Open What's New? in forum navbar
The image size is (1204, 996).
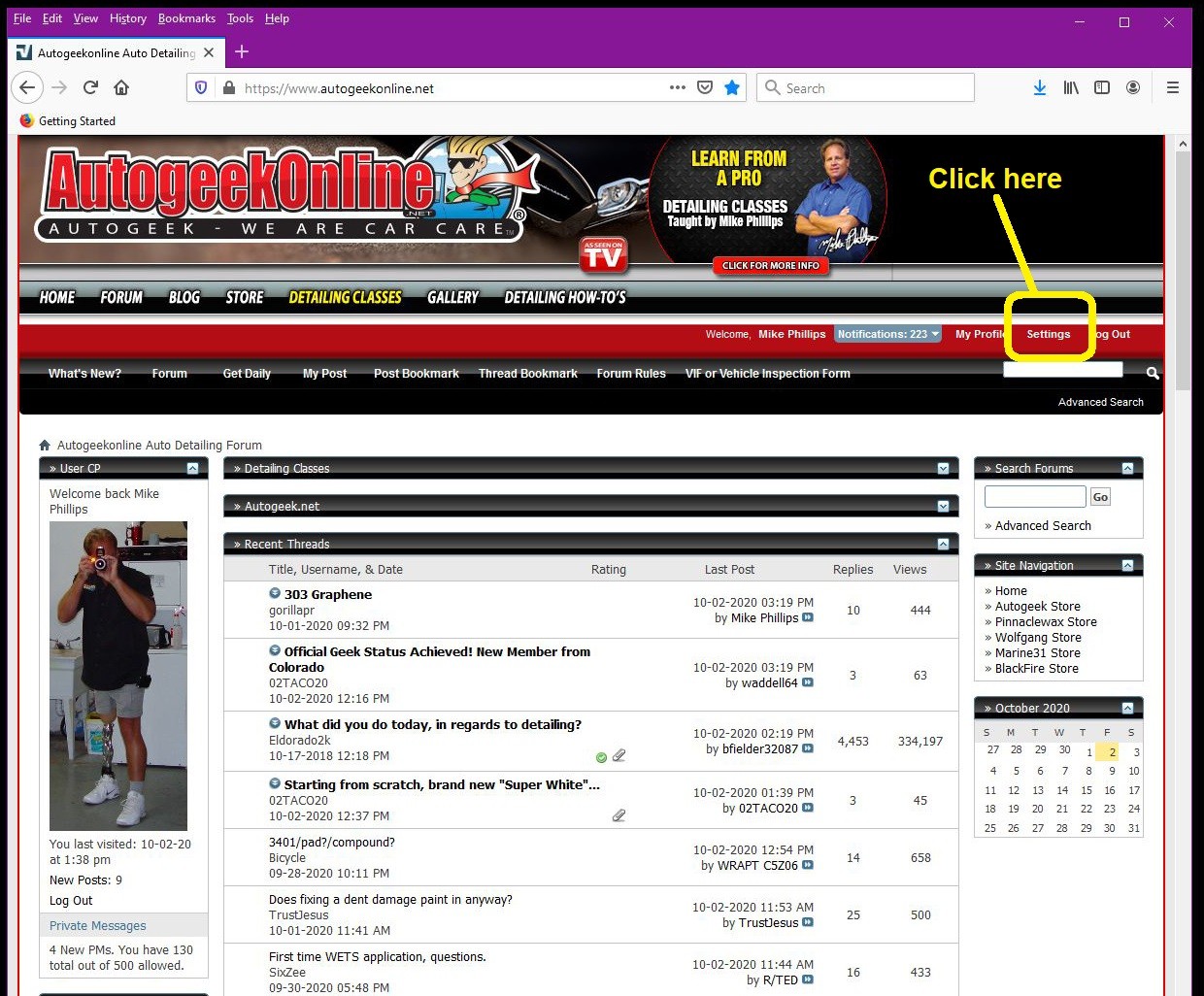click(84, 373)
